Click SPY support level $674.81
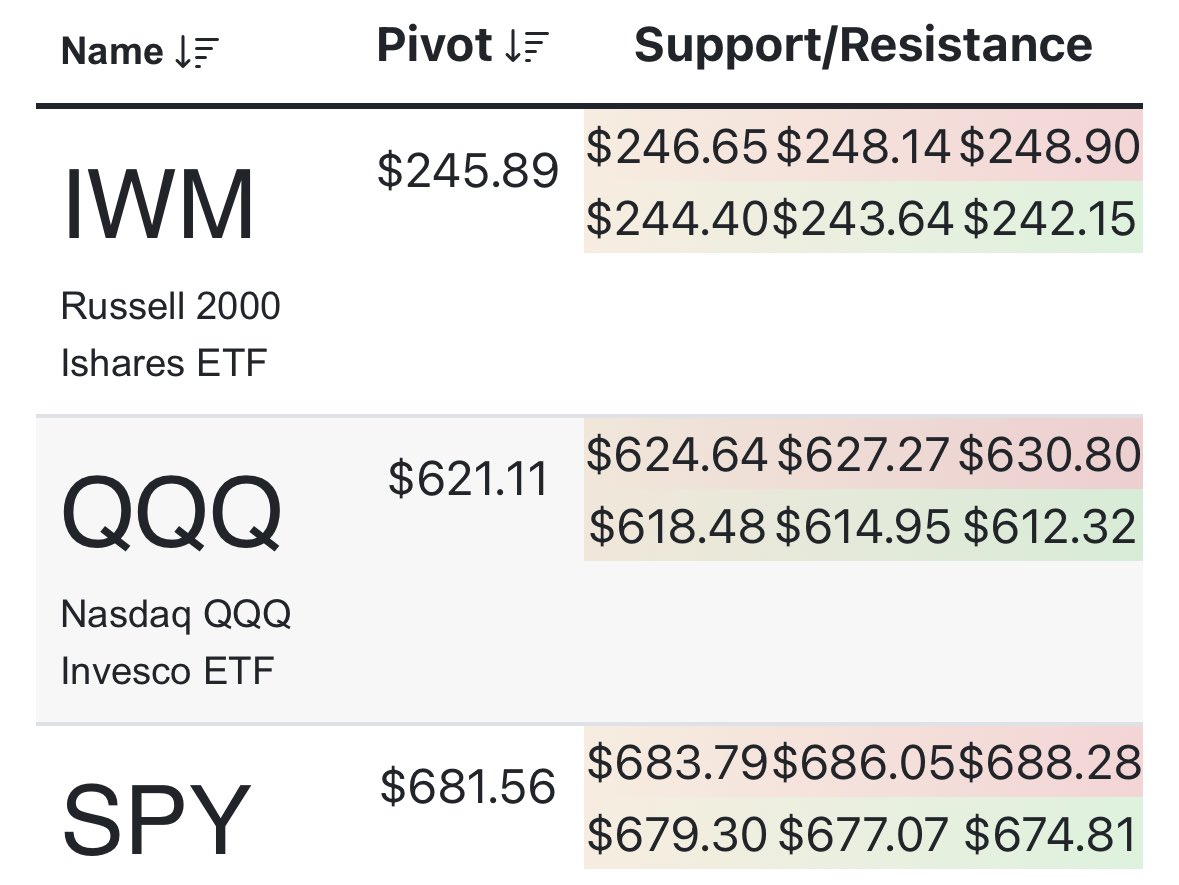The image size is (1179, 885). tap(1049, 834)
